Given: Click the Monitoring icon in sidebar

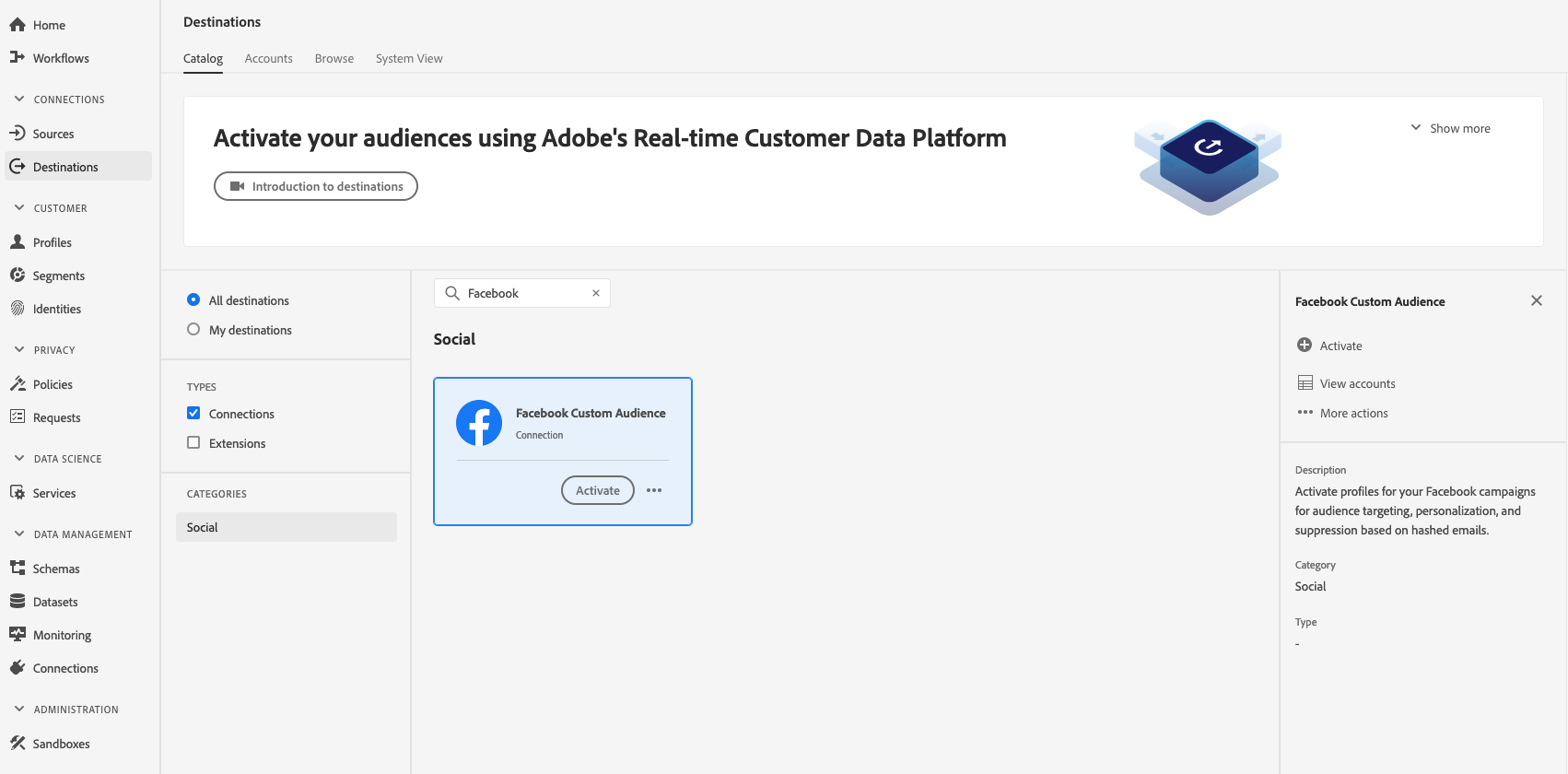Looking at the screenshot, I should [x=17, y=634].
